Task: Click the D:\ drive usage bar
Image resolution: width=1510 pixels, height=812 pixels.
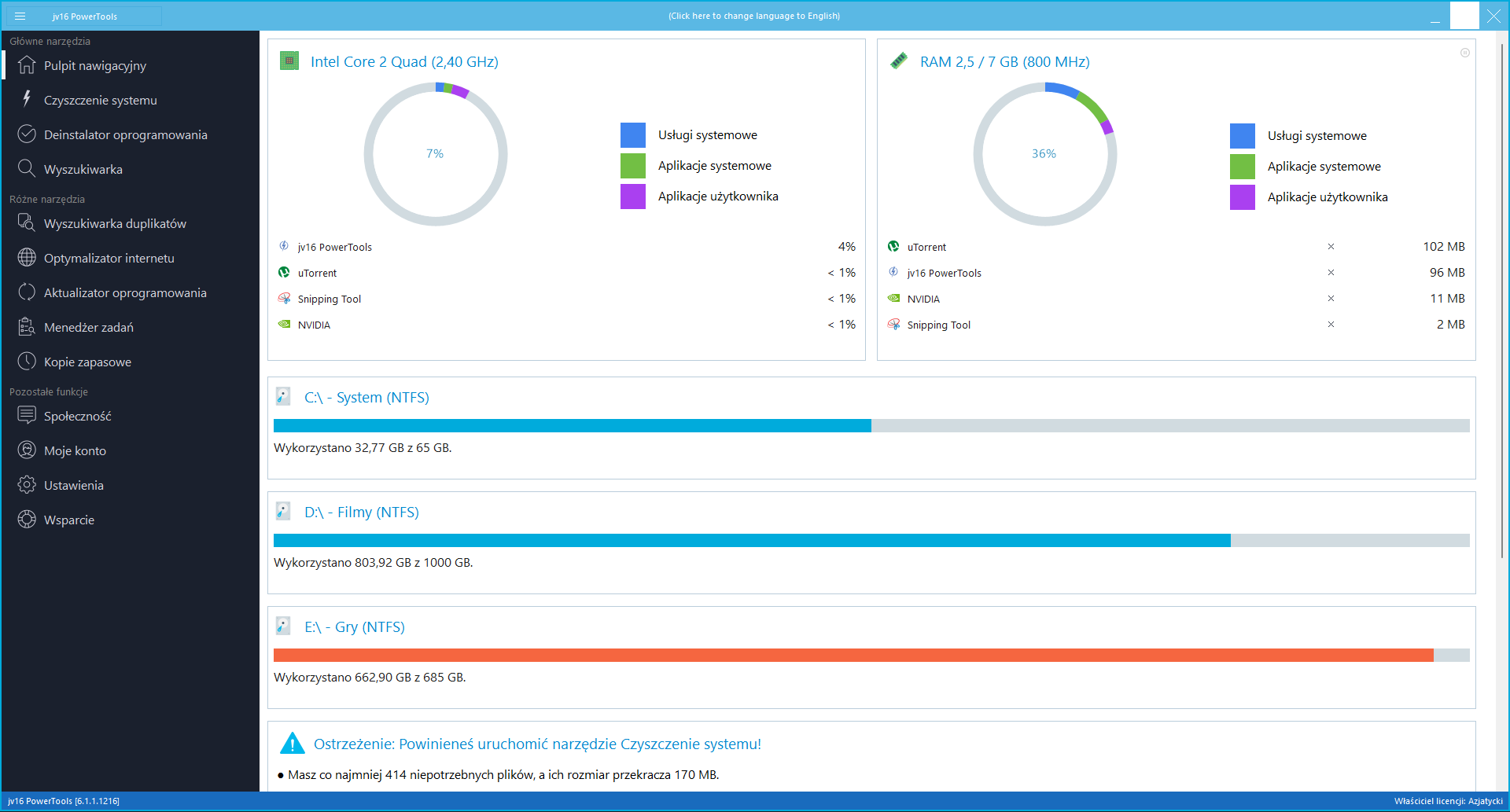Action: coord(871,540)
